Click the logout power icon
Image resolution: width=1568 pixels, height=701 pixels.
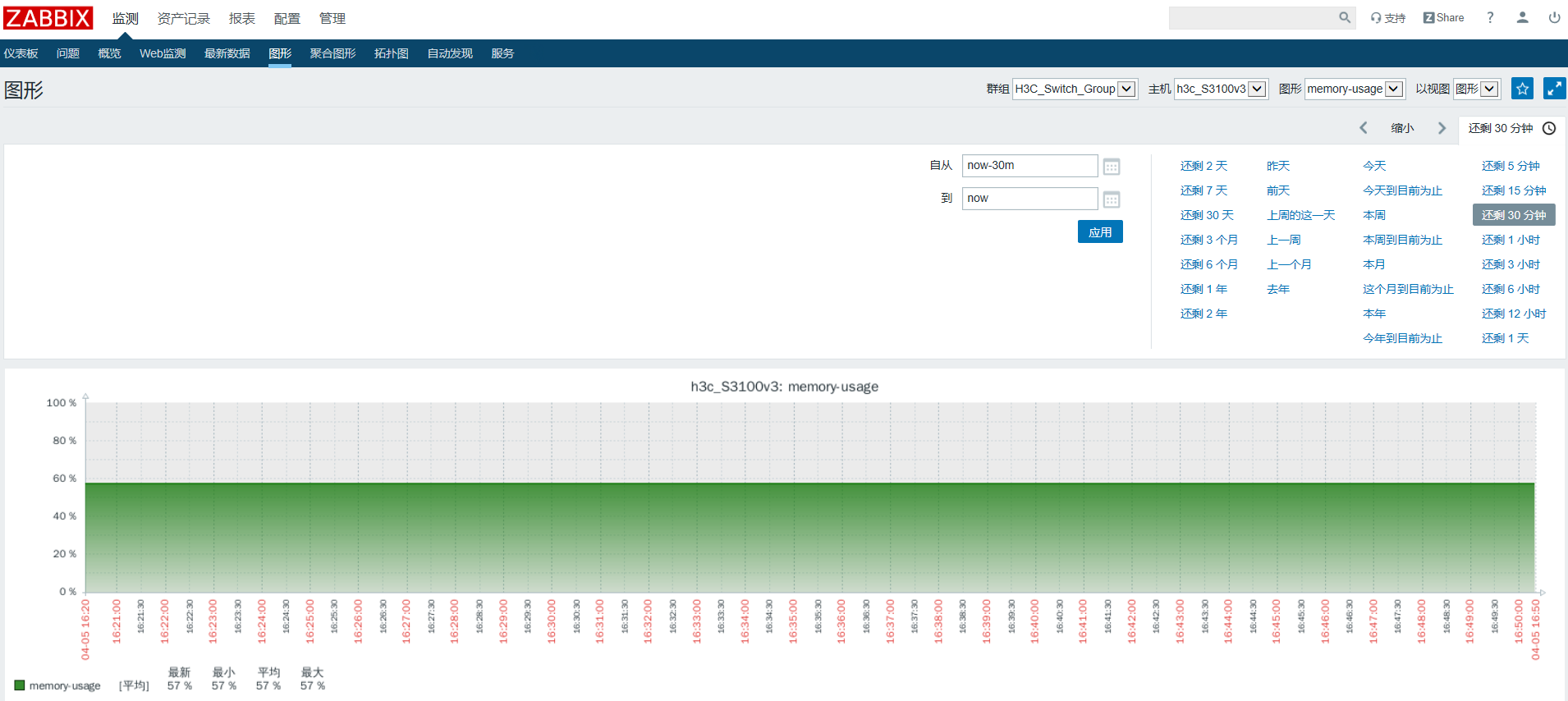1554,17
